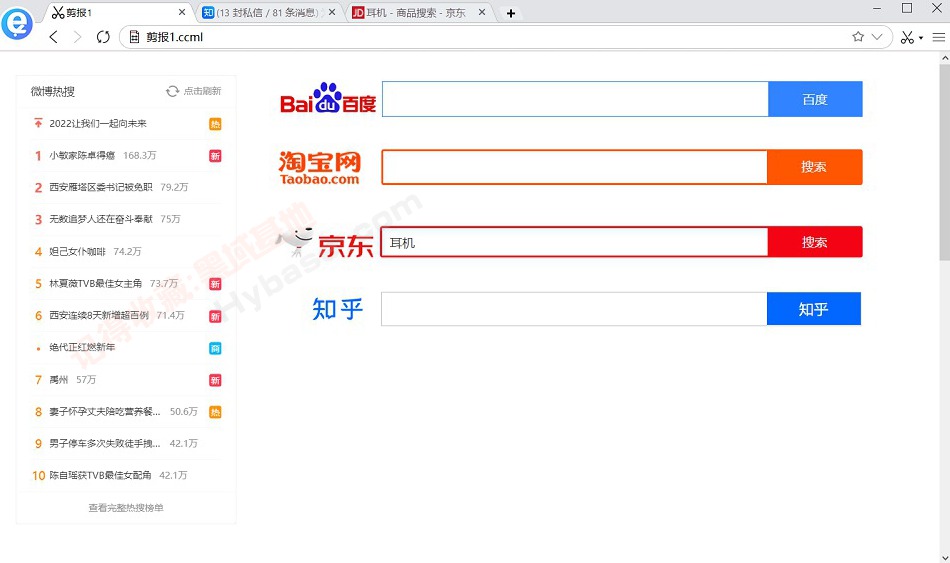This screenshot has width=950, height=563.
Task: Click the 新 badge beside 小敏家陈卓得癌
Action: [x=215, y=156]
